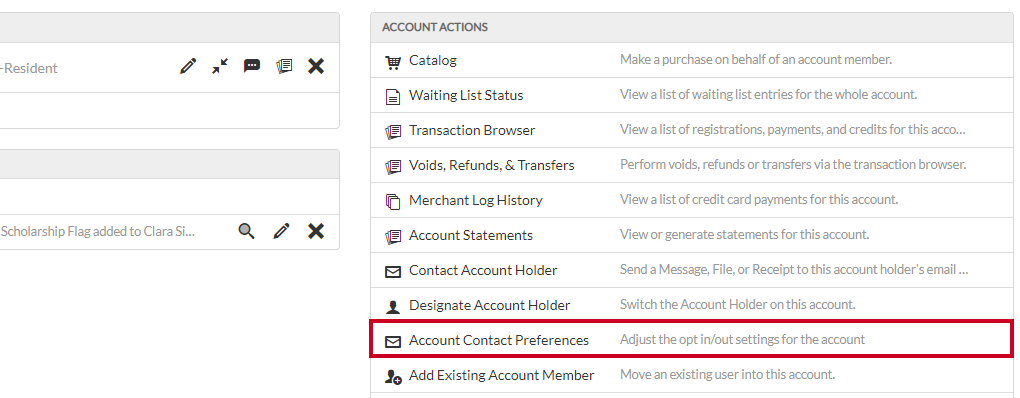Screen dimensions: 1020x398
Task: Click 'Make a purchase on behalf' description
Action: 755,60
